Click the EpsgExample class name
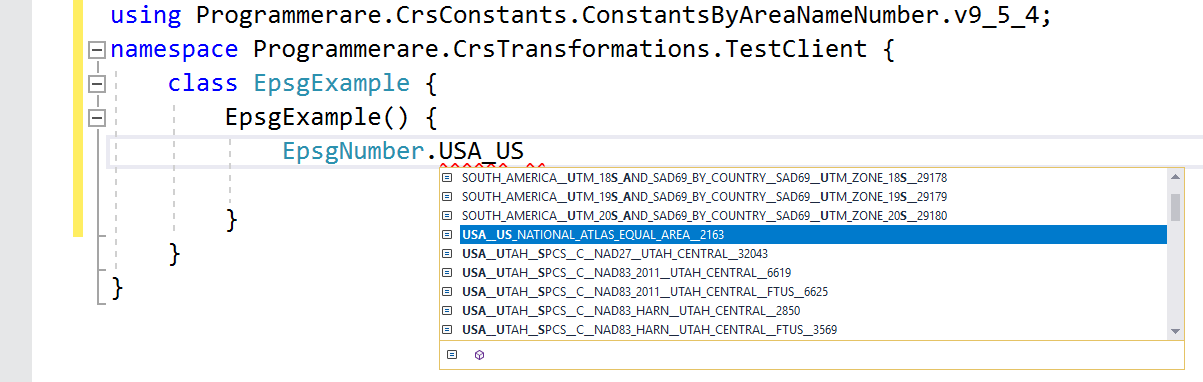Screen dimensions: 1203x382 pyautogui.click(x=331, y=84)
